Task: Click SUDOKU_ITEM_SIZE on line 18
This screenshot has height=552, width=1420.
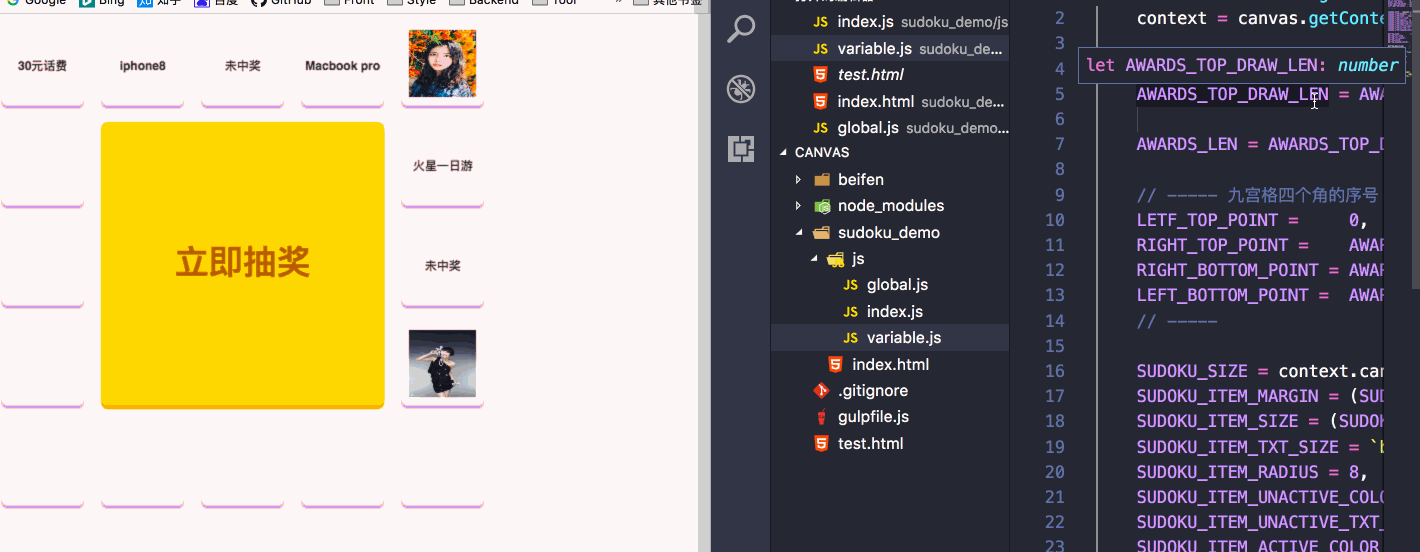Action: pyautogui.click(x=1217, y=421)
